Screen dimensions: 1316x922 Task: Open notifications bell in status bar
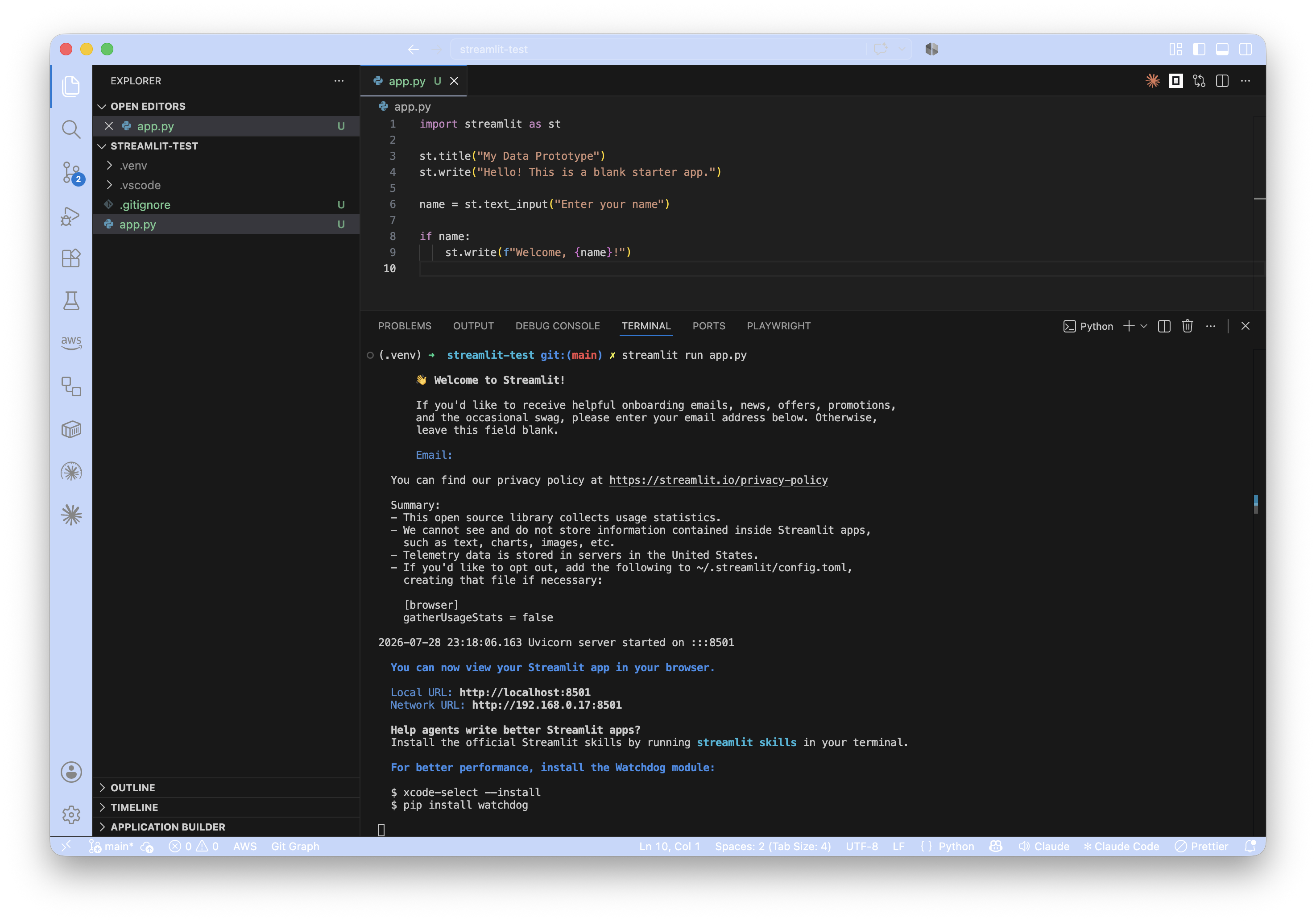(1251, 847)
